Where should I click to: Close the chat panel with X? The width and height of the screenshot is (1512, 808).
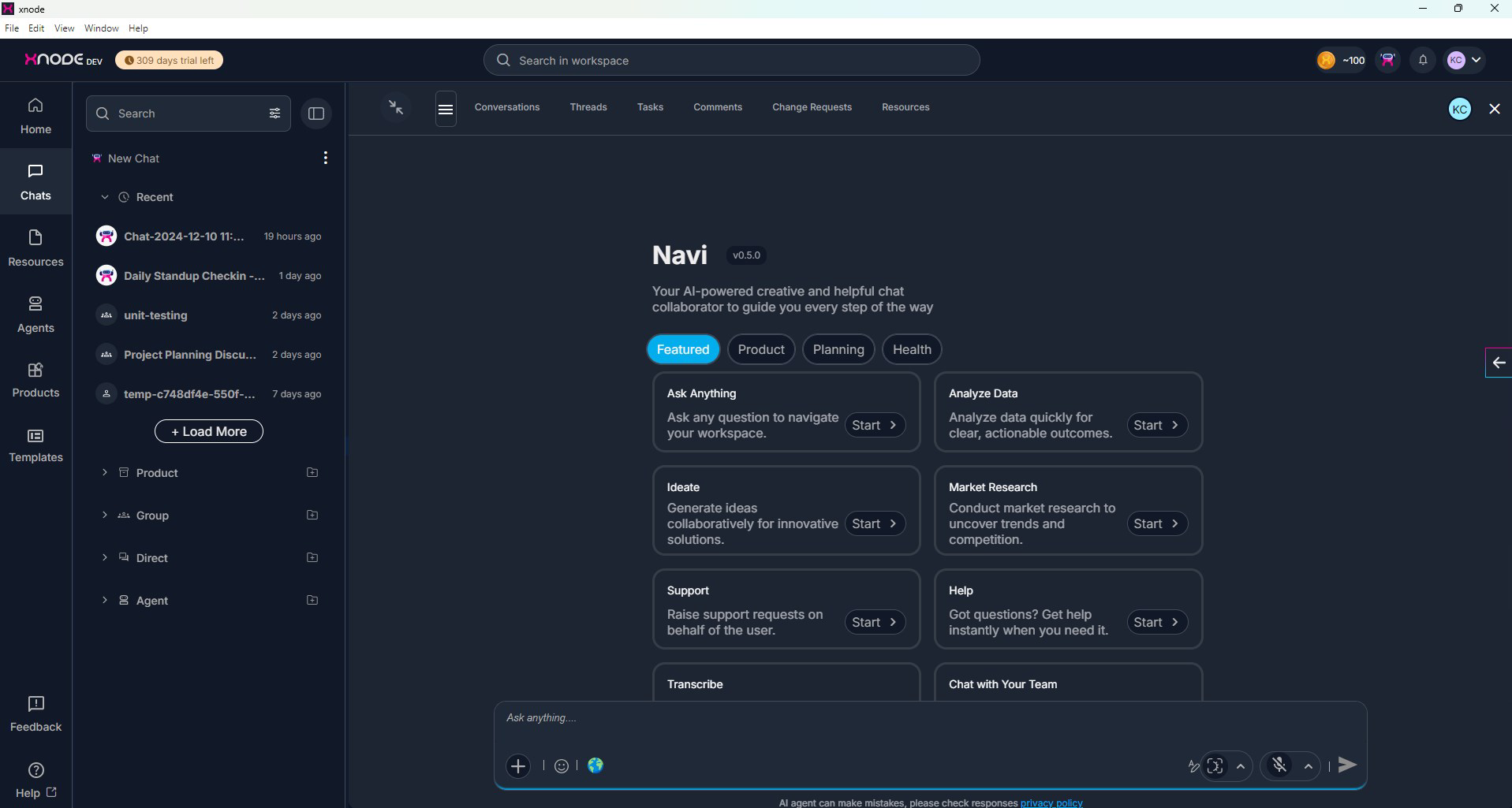(x=1495, y=109)
